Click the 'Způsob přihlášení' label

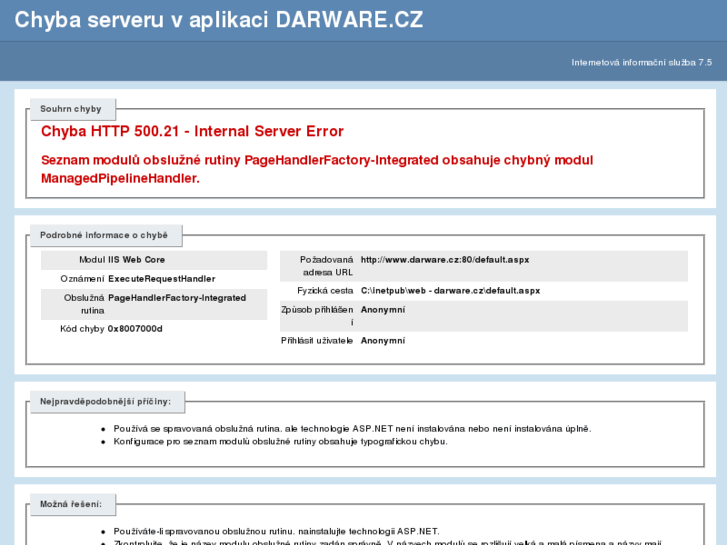[317, 316]
